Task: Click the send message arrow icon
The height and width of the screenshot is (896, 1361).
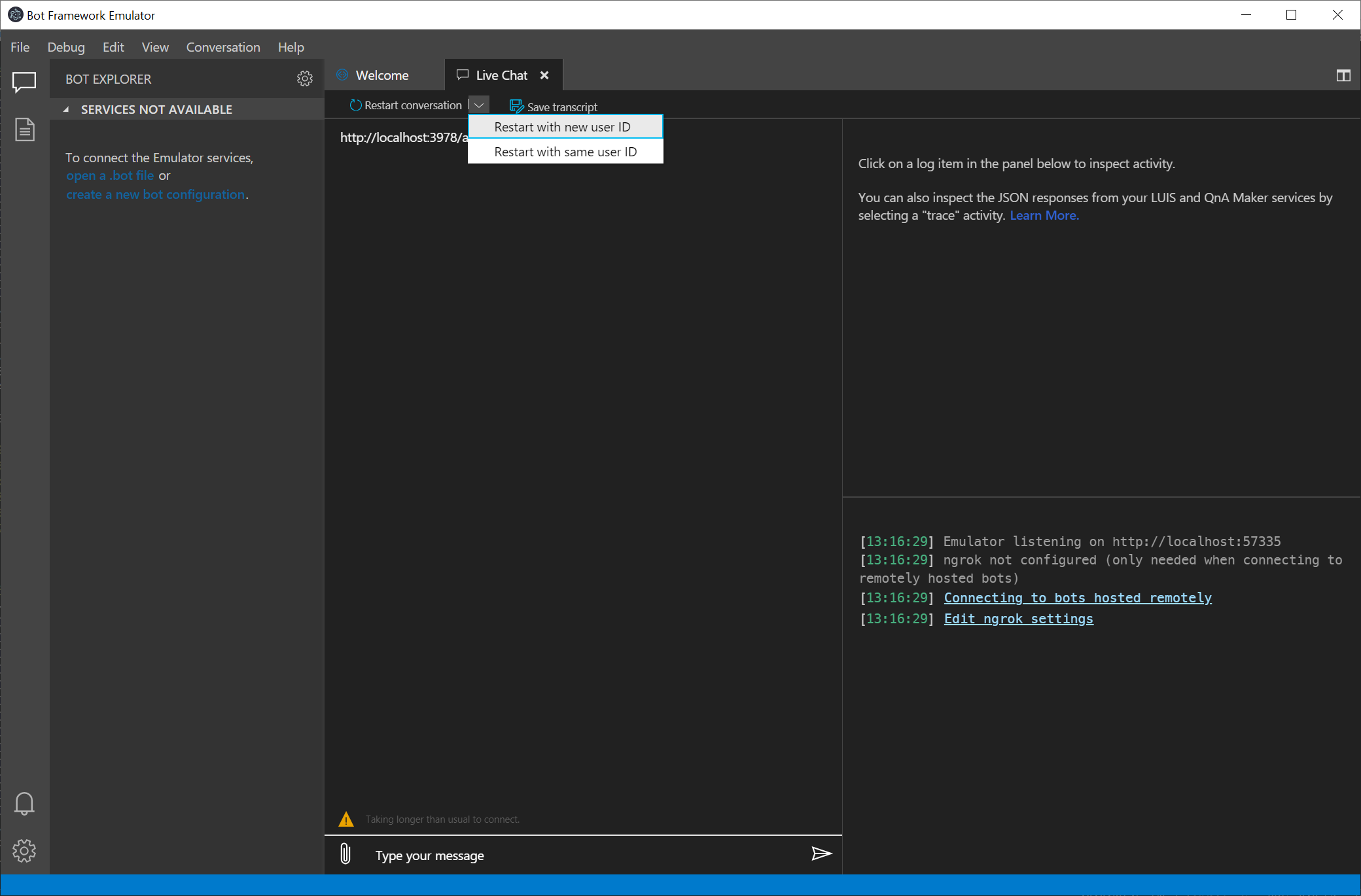Action: click(821, 853)
